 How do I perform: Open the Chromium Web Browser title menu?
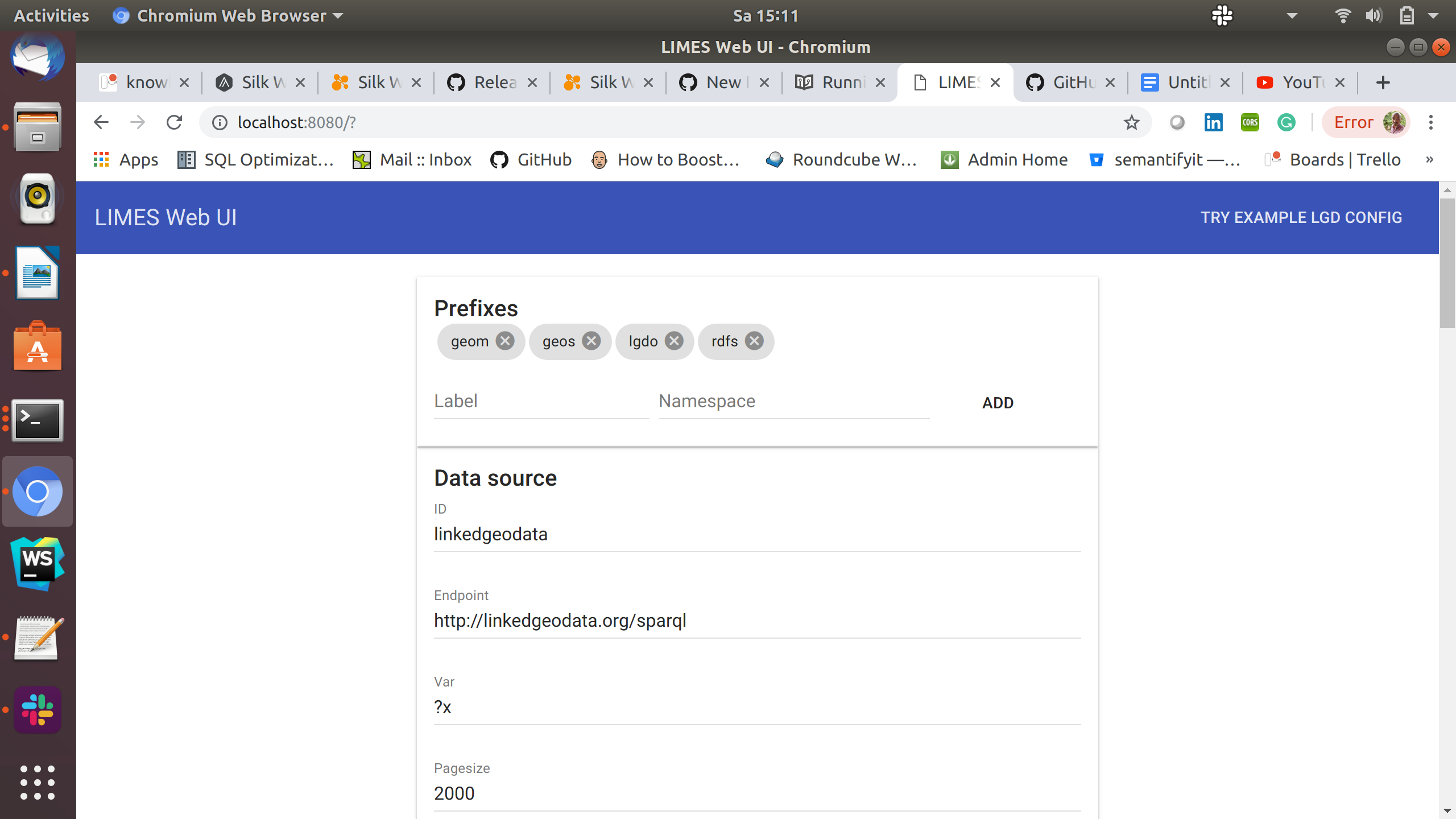tap(227, 15)
